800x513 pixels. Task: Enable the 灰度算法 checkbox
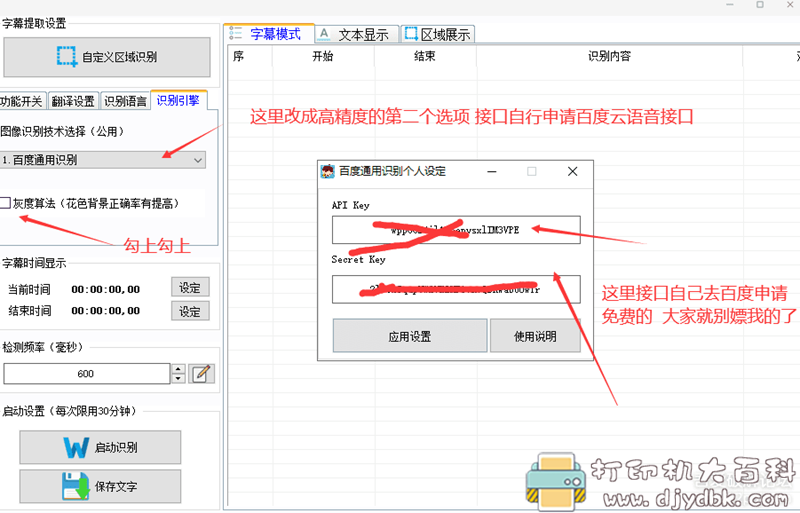coord(5,203)
